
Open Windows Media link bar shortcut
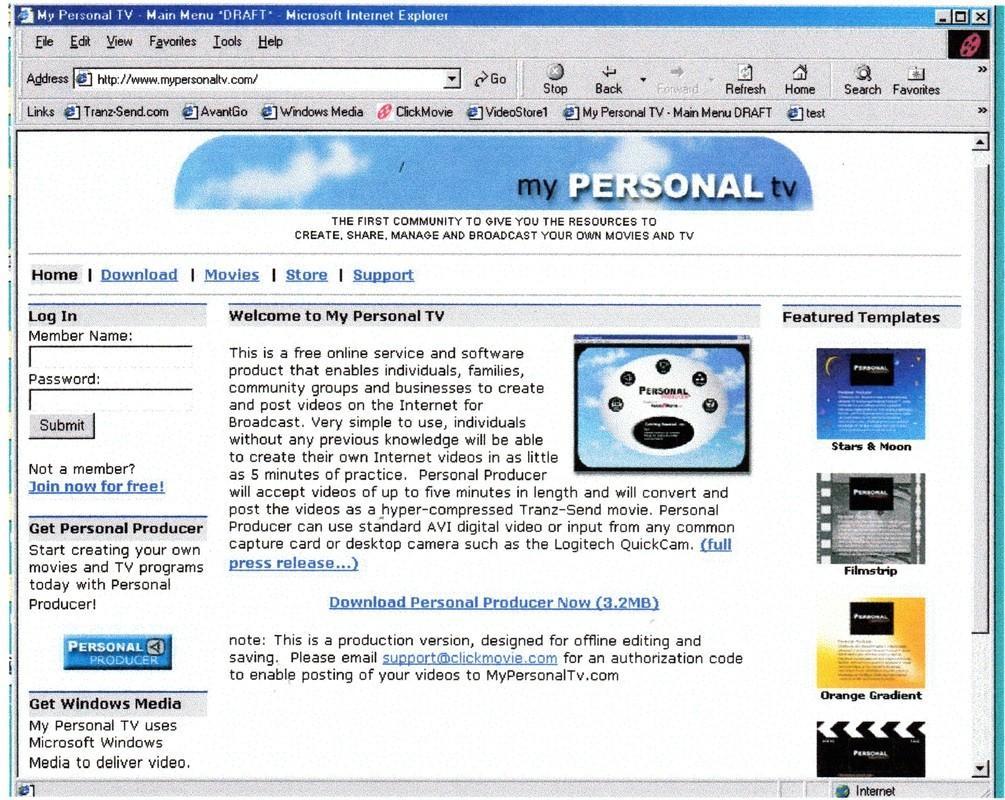(x=313, y=112)
